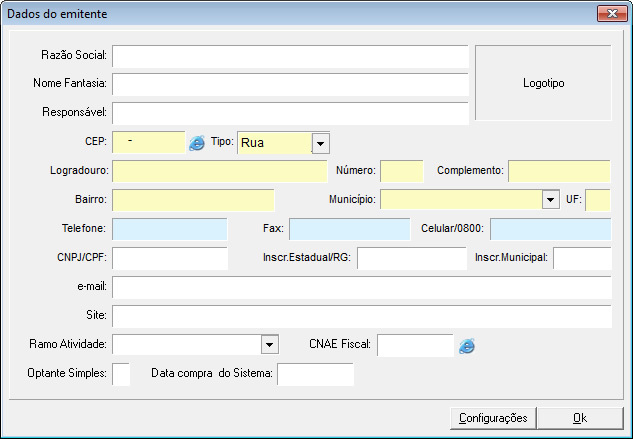Open the Ramo Atividade dropdown
This screenshot has width=633, height=439.
tap(268, 345)
